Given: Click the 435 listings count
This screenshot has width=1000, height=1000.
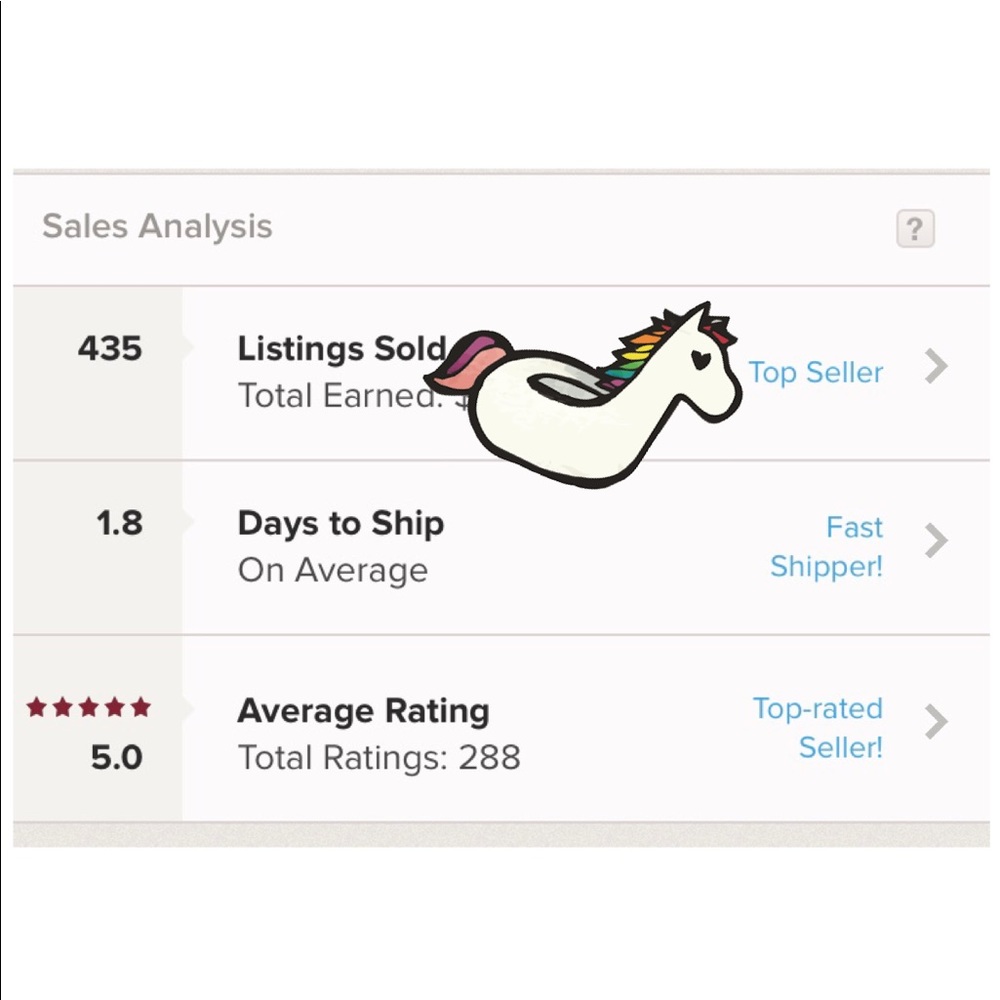Looking at the screenshot, I should [110, 349].
